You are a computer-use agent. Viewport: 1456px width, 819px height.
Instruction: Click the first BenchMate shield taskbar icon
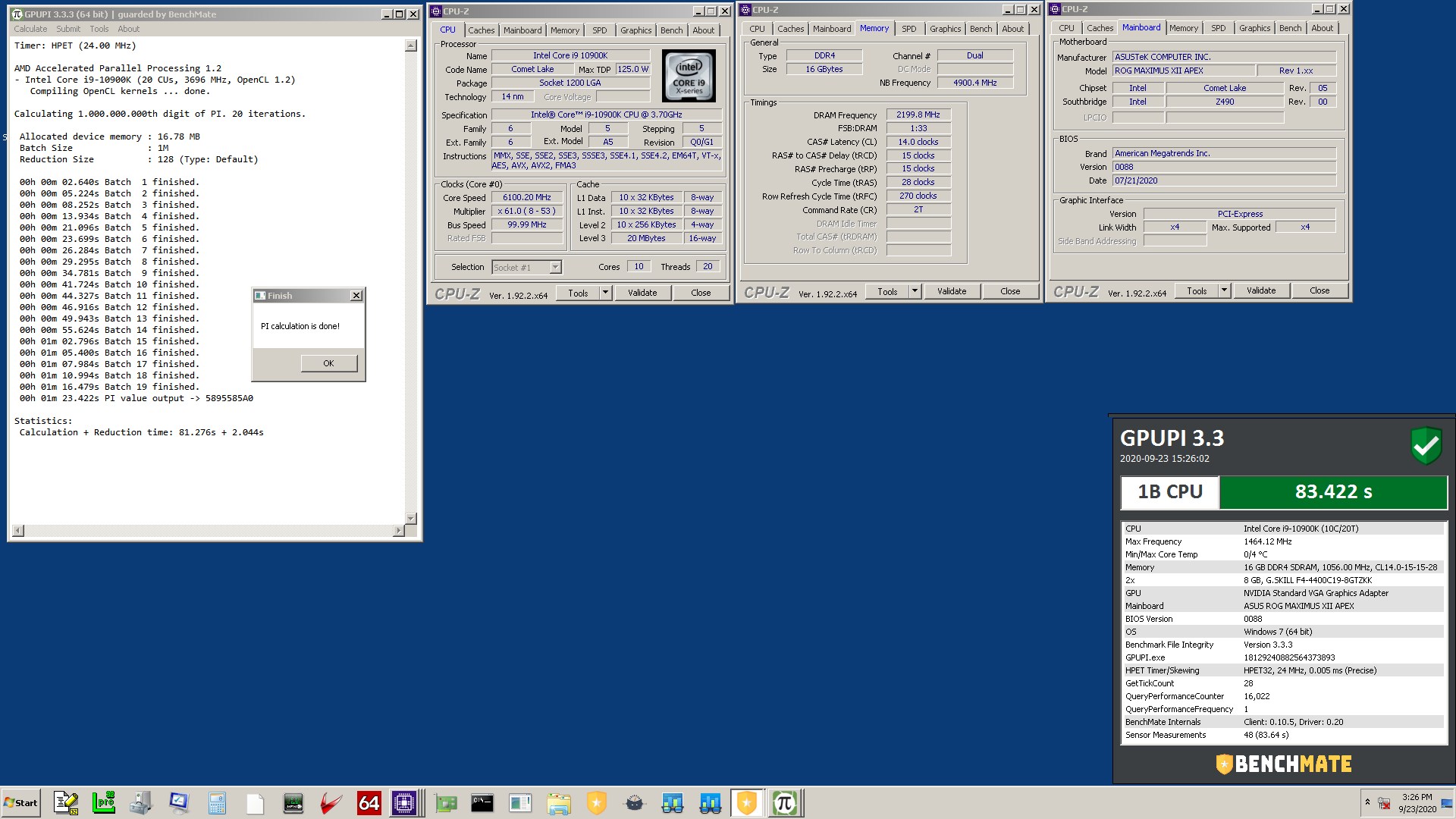597,802
